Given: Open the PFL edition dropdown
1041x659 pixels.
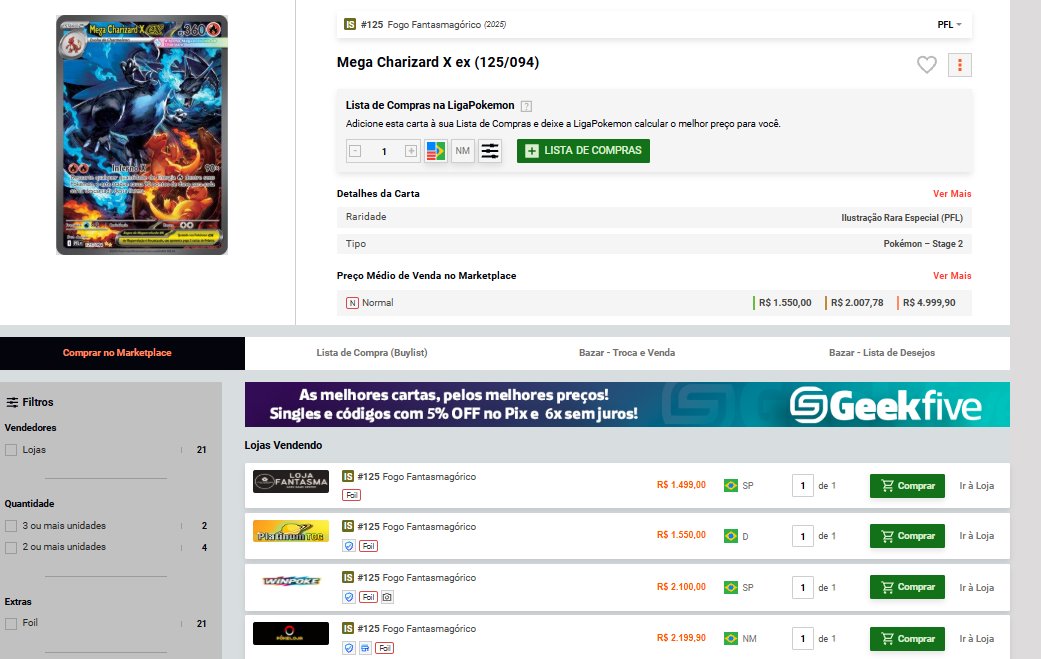Looking at the screenshot, I should [949, 25].
